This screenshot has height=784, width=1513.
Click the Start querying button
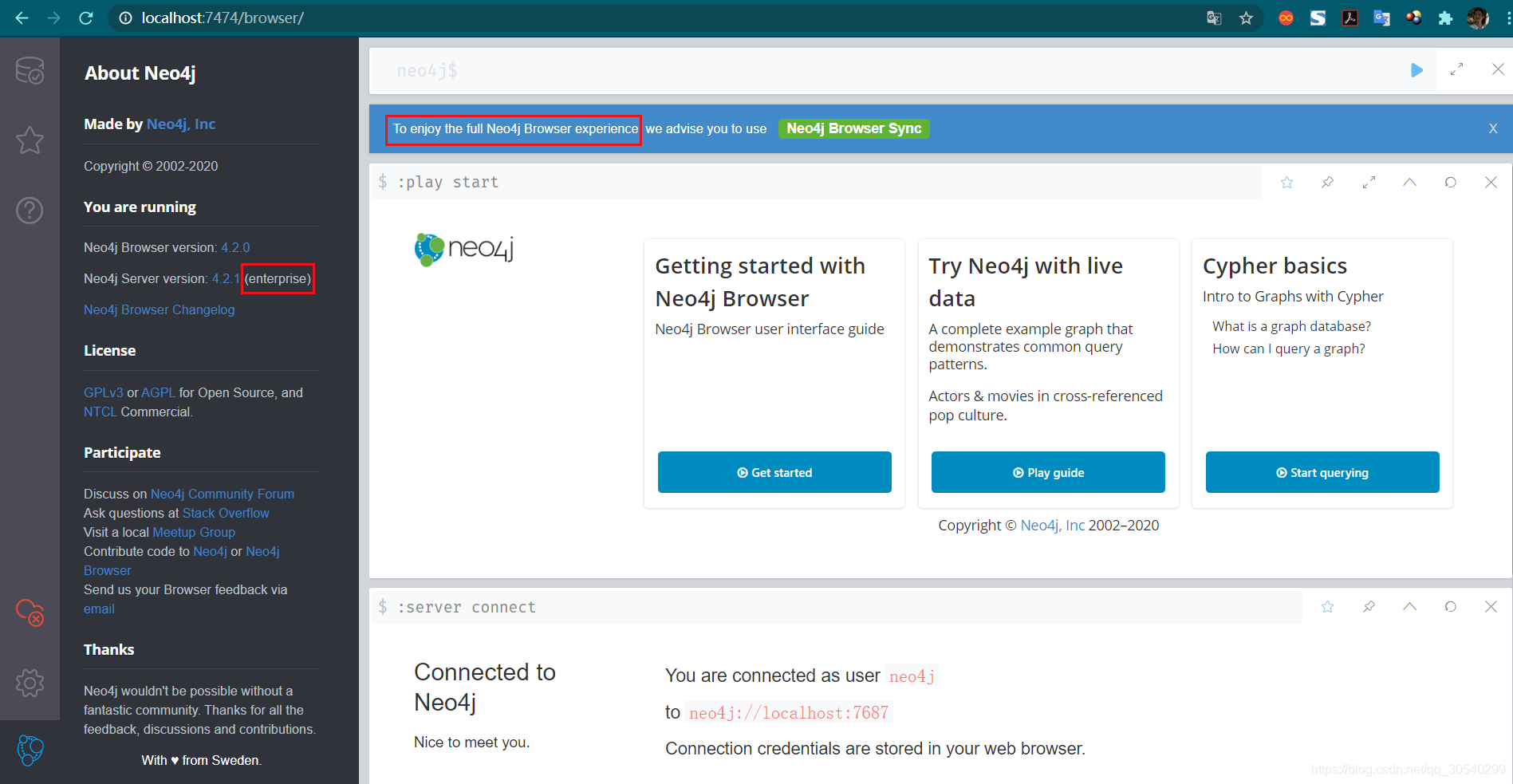tap(1322, 472)
